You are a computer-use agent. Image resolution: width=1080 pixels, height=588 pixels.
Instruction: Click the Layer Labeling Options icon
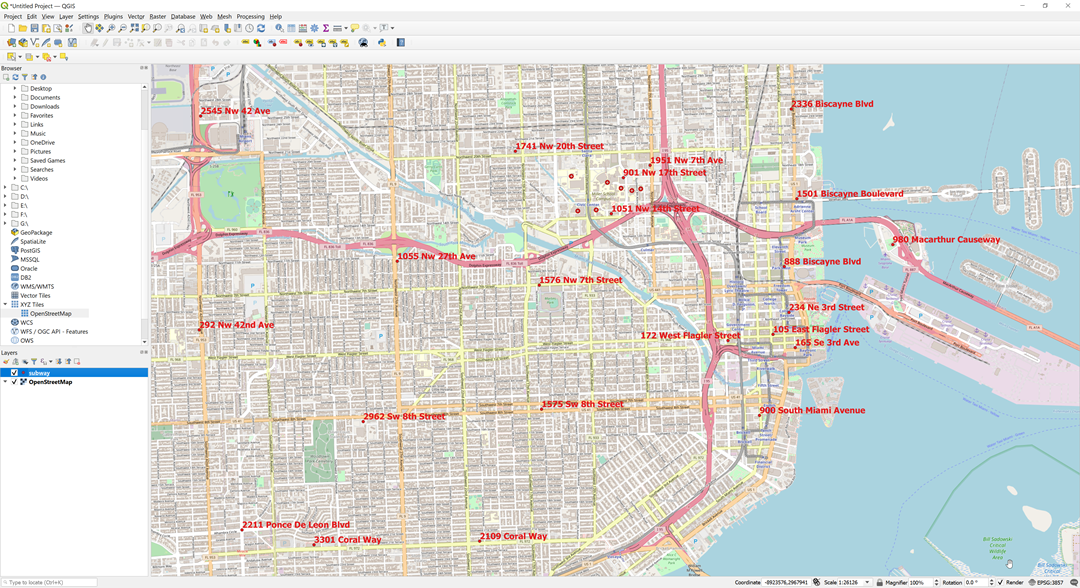[245, 42]
